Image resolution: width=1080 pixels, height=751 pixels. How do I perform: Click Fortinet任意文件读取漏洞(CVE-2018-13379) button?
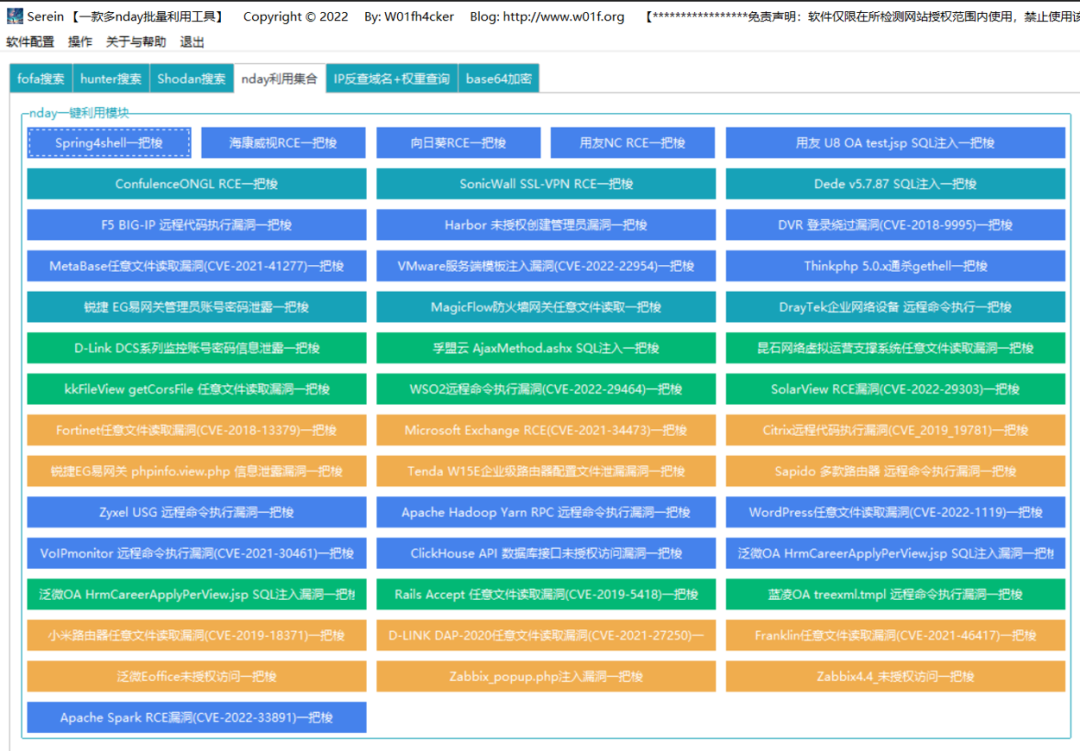(x=196, y=430)
